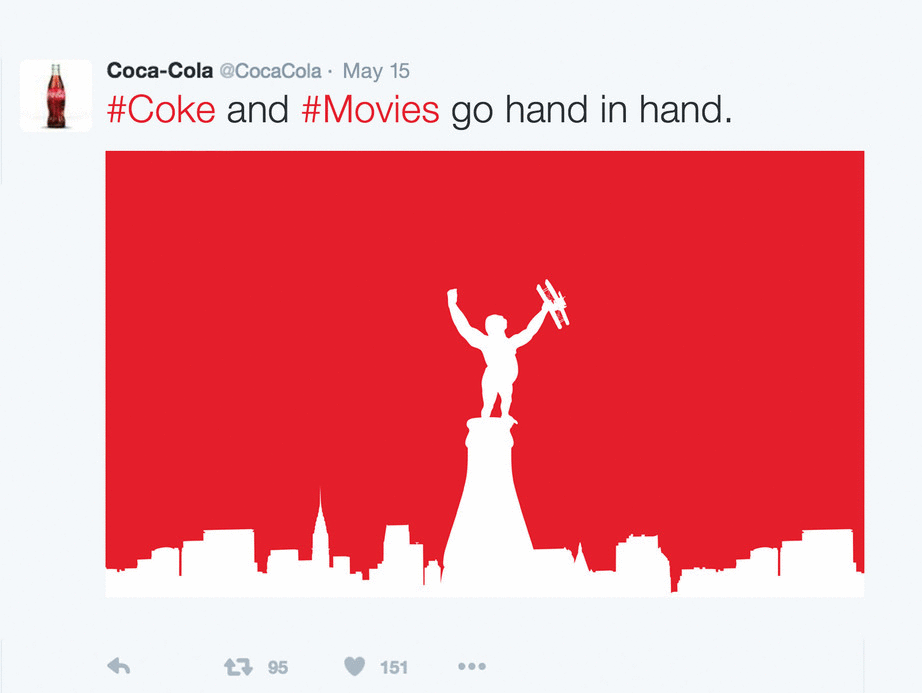Screen dimensions: 922x693
Task: Click the words "go hand in hand"
Action: click(x=592, y=109)
